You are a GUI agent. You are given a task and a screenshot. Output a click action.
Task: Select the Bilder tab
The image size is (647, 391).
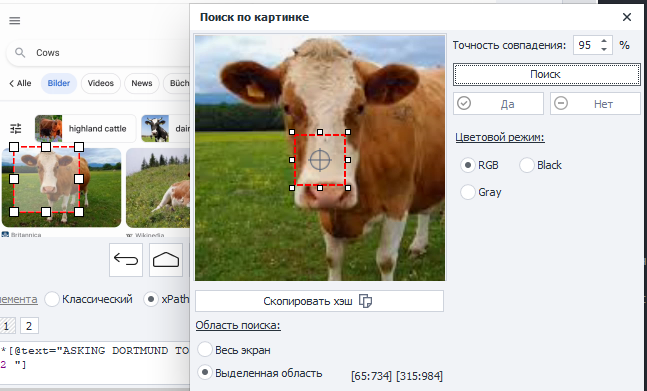click(x=59, y=83)
